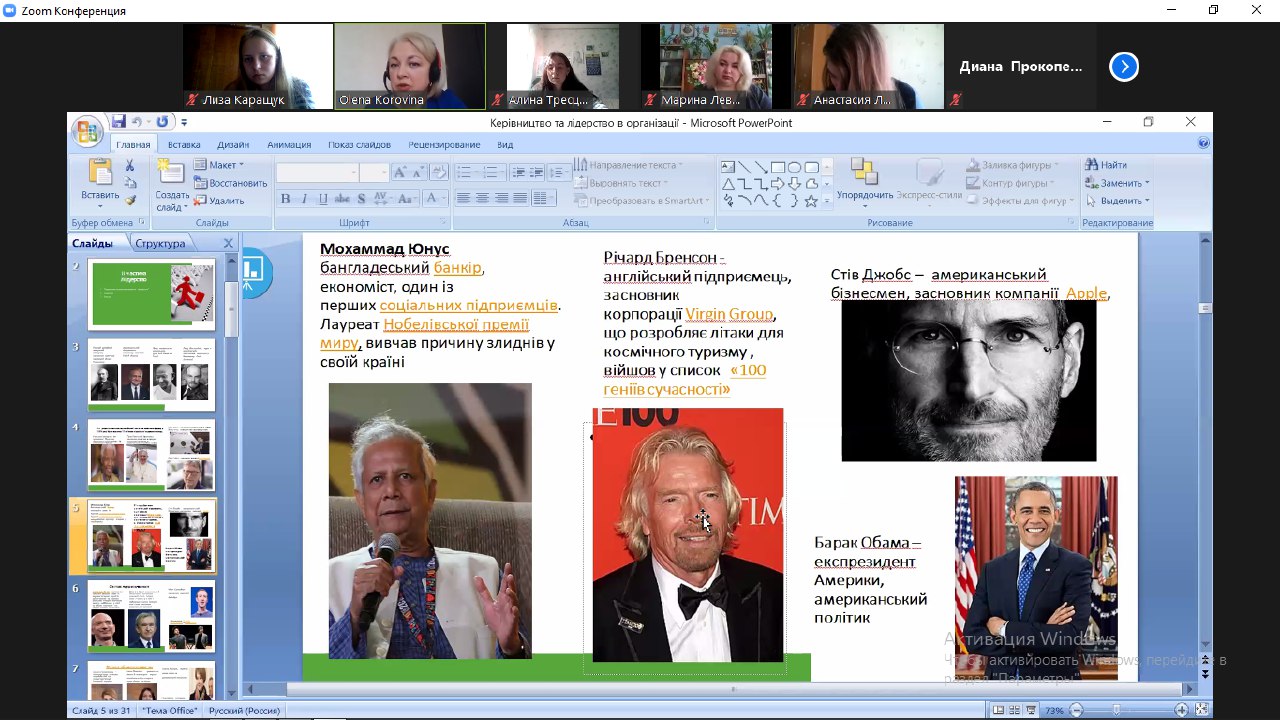Open the Customize Quick Access Toolbar arrow

(x=184, y=123)
